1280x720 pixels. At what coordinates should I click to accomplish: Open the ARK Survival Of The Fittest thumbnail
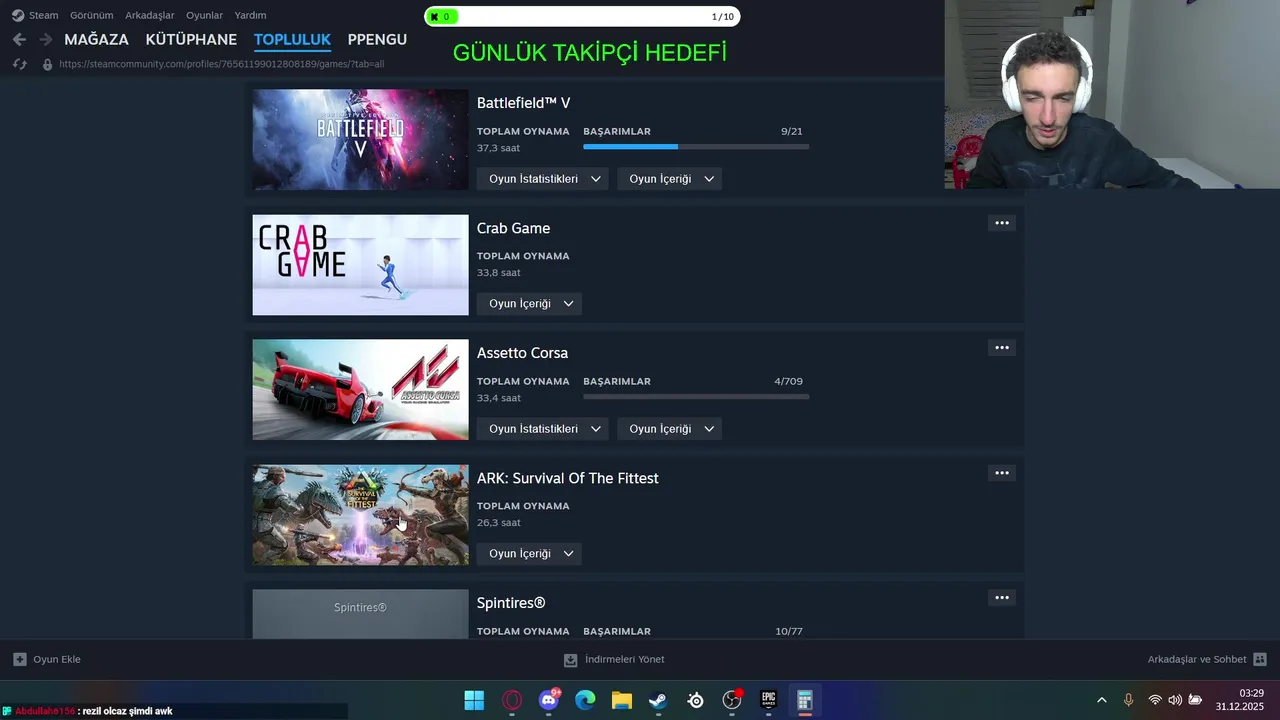pos(360,515)
